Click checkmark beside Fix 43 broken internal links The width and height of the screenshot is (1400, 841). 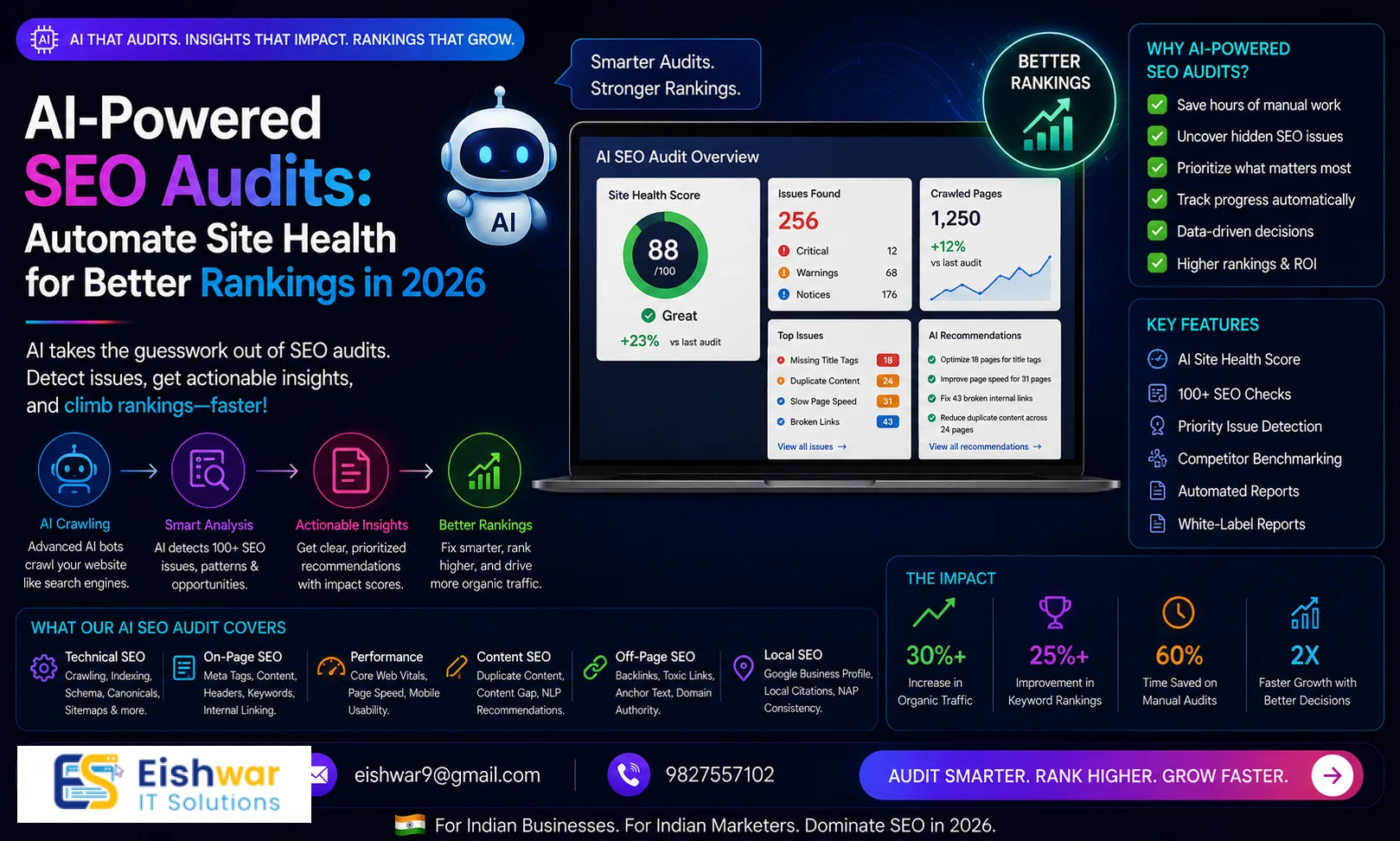point(932,398)
